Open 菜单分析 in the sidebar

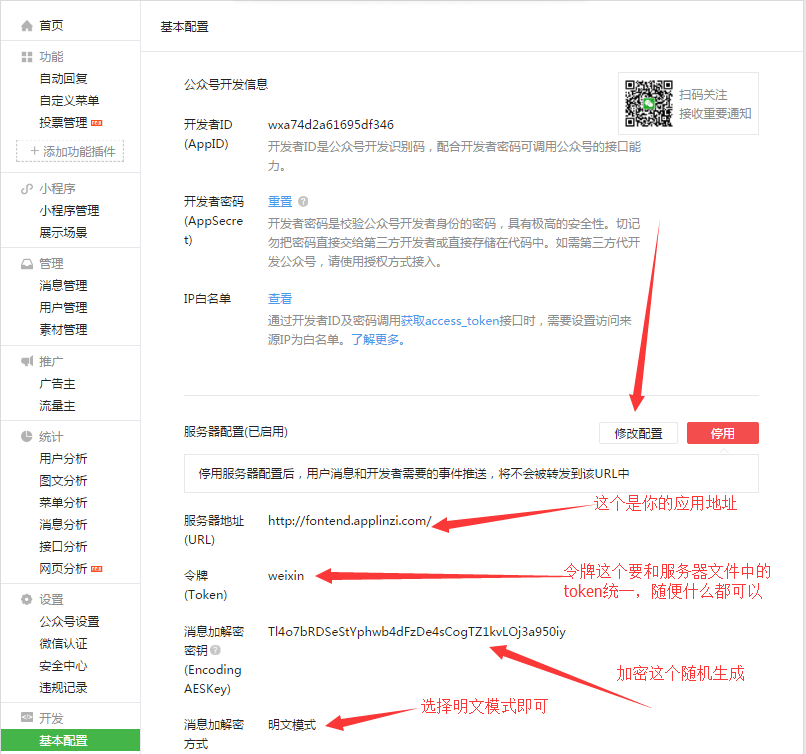tap(63, 503)
